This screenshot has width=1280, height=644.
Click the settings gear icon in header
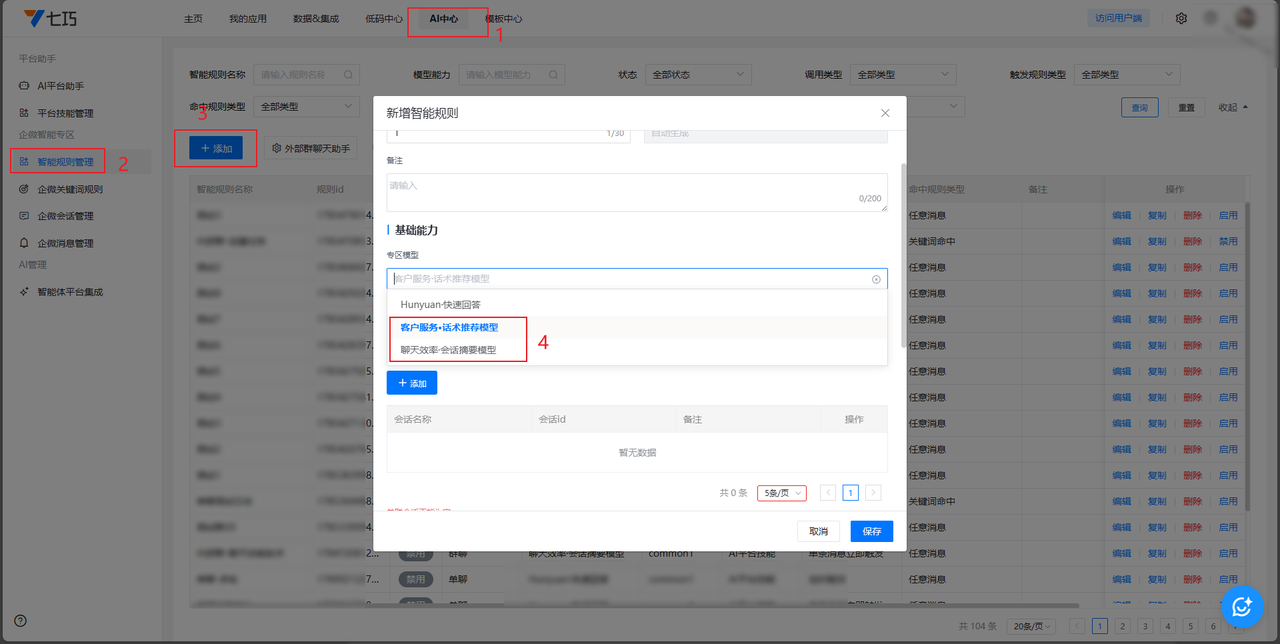point(1181,18)
